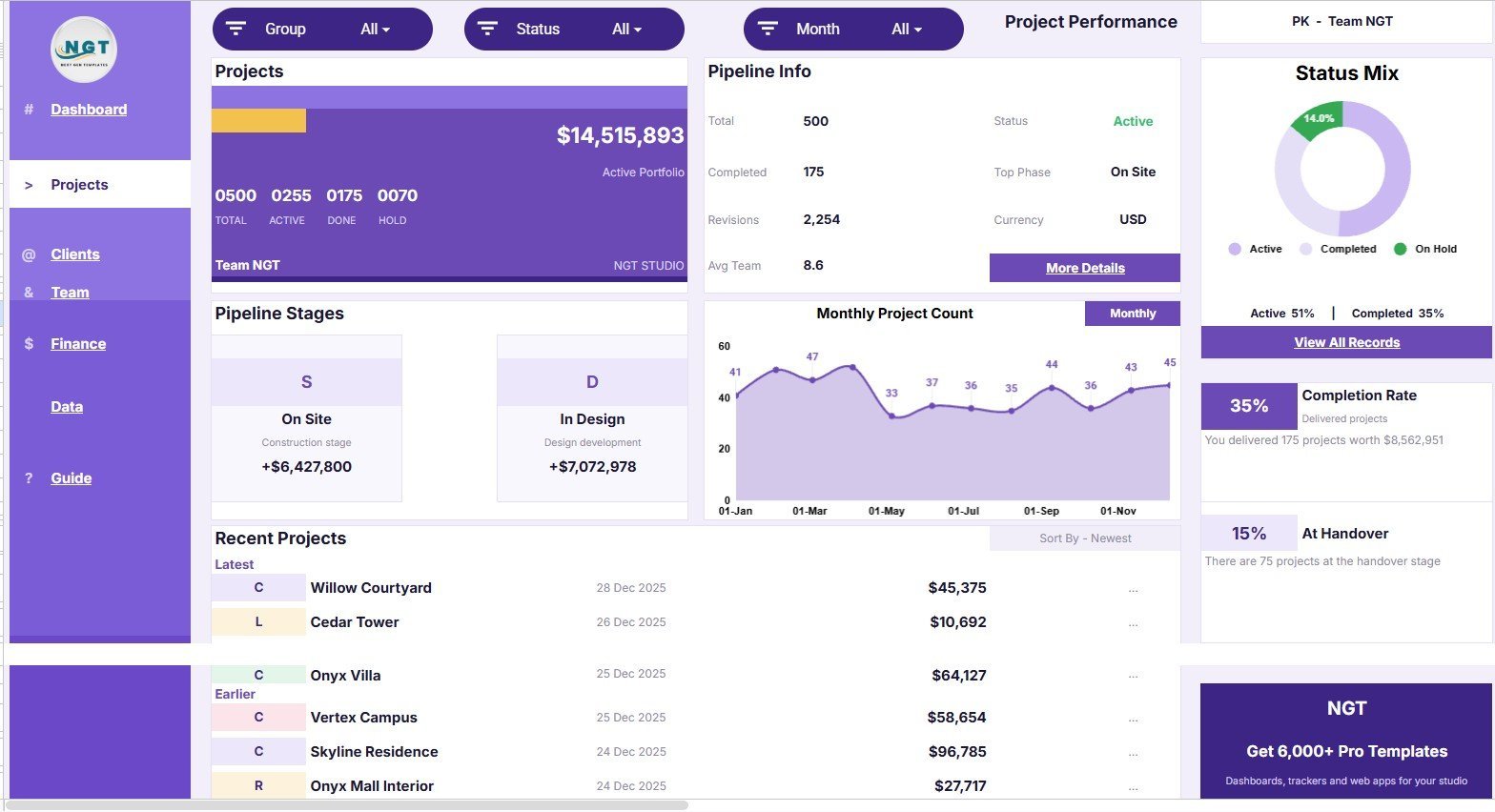Screen dimensions: 1495x812
Task: Click the Active legend color dot
Action: pos(1235,249)
